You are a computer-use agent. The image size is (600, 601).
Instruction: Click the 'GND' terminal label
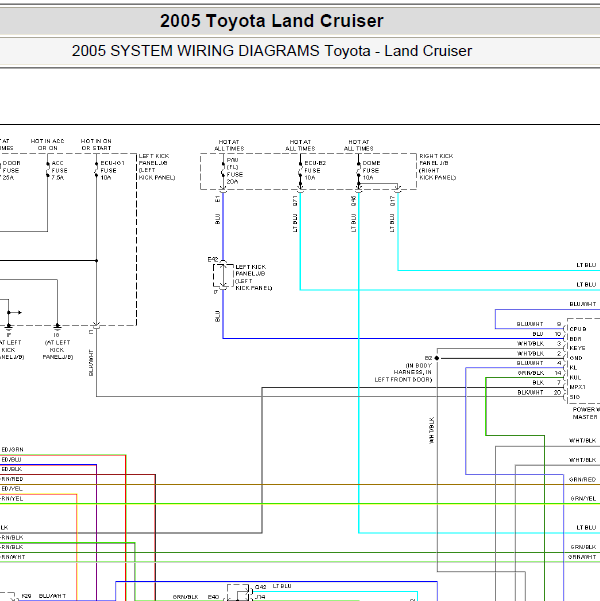pos(576,358)
